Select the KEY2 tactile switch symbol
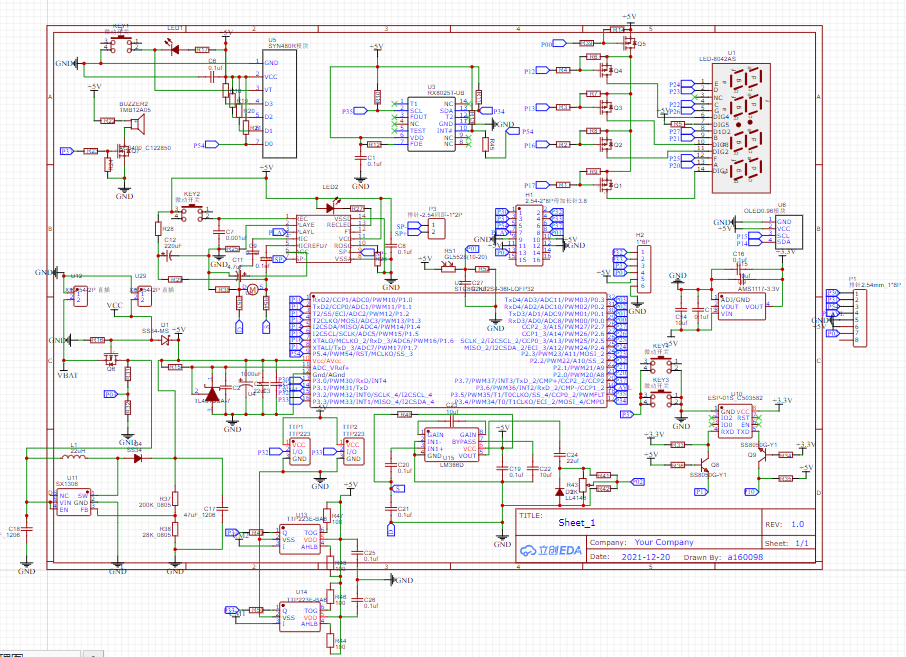The image size is (906, 657). pos(192,213)
